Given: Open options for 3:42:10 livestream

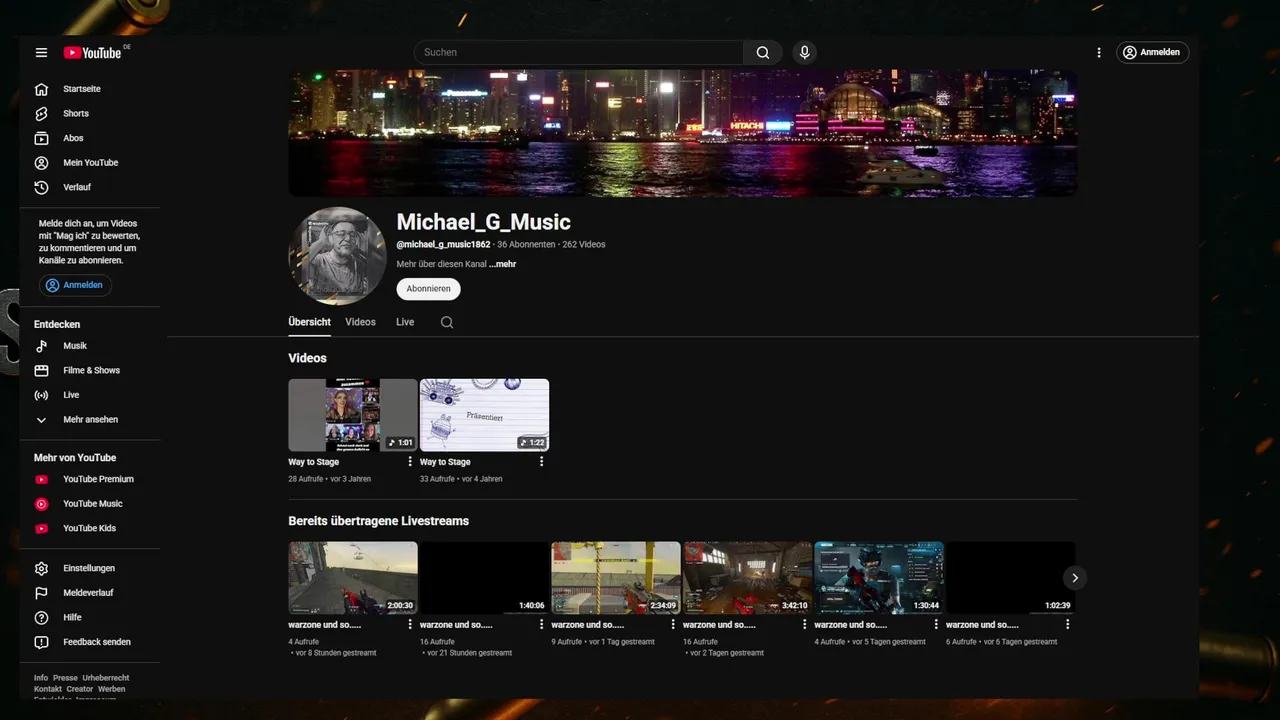Looking at the screenshot, I should (804, 624).
